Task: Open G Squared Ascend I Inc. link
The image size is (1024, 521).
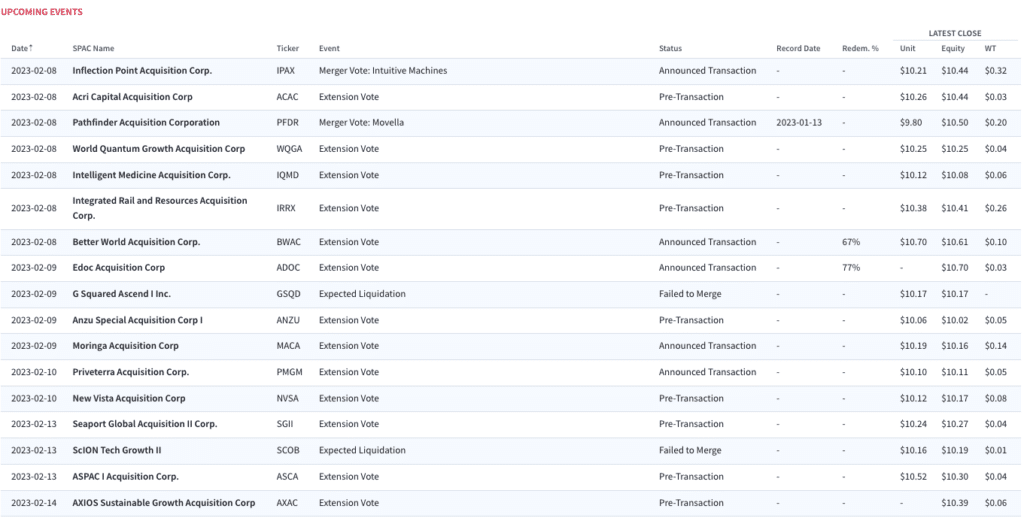Action: [121, 294]
